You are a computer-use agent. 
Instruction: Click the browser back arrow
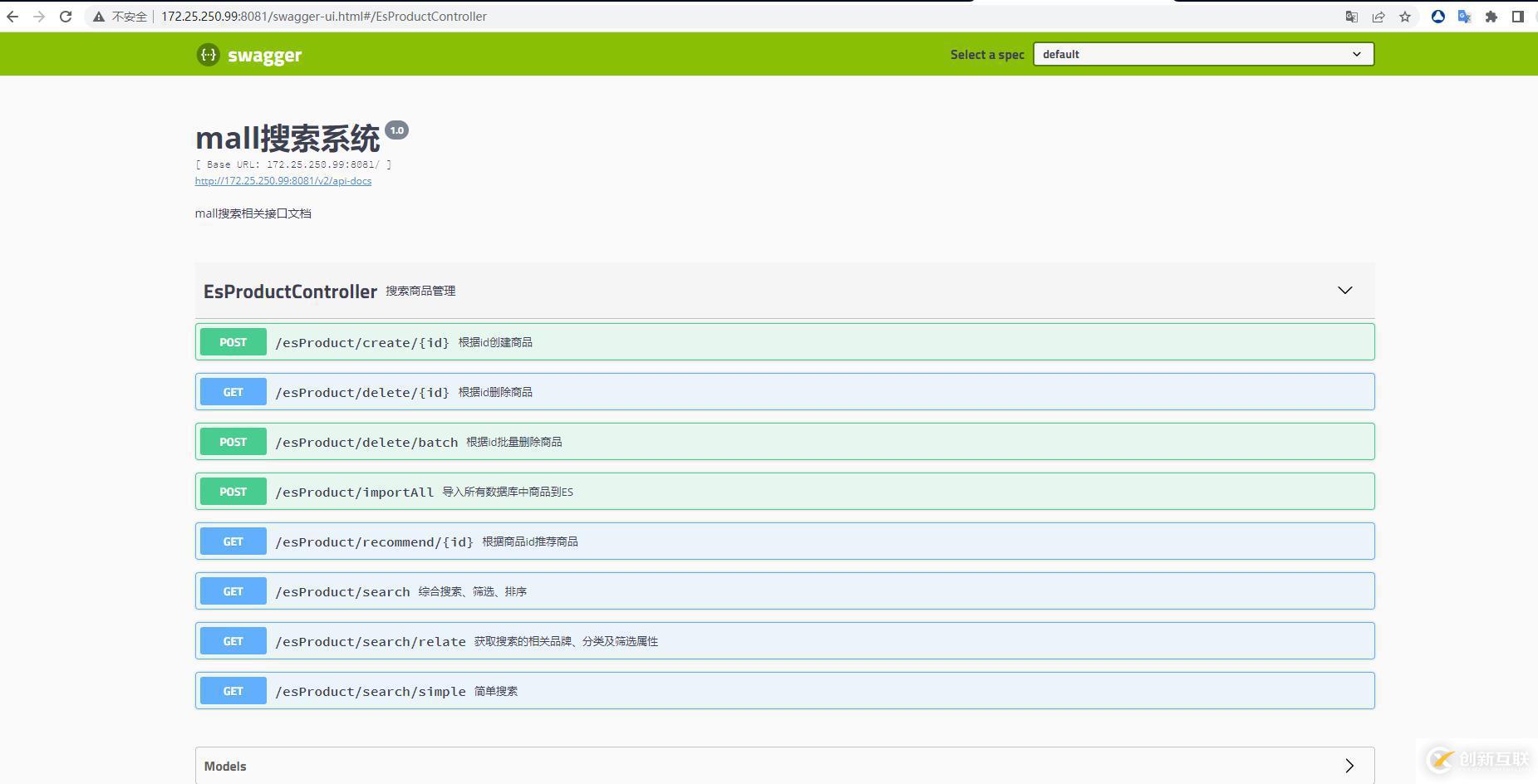click(12, 17)
